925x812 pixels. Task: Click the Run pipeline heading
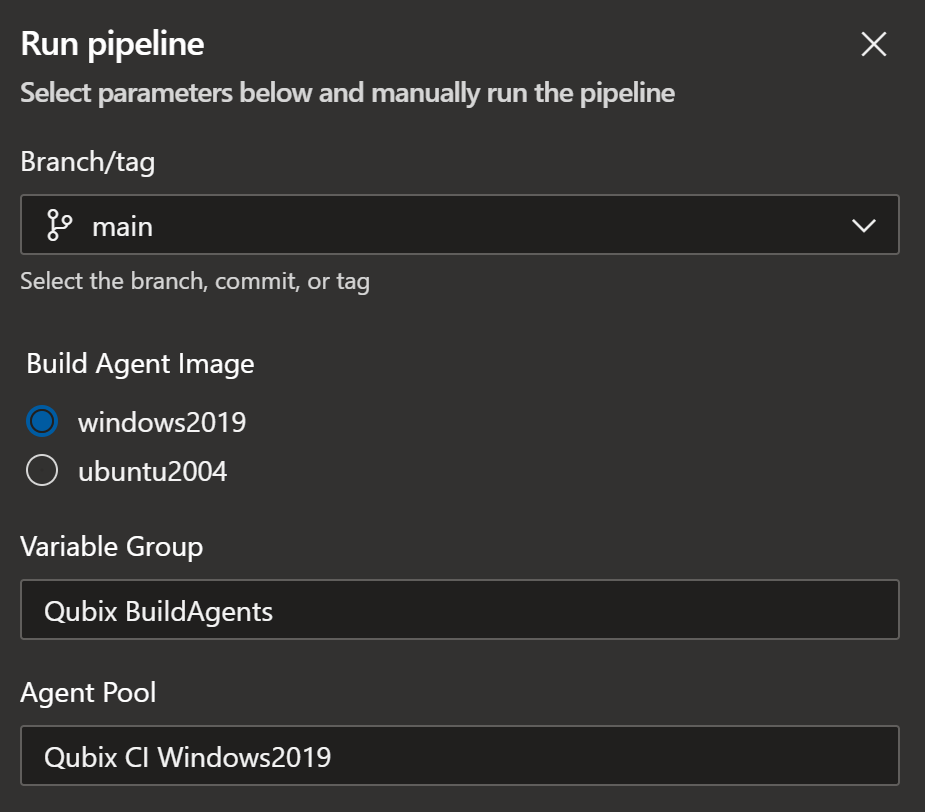click(x=112, y=45)
